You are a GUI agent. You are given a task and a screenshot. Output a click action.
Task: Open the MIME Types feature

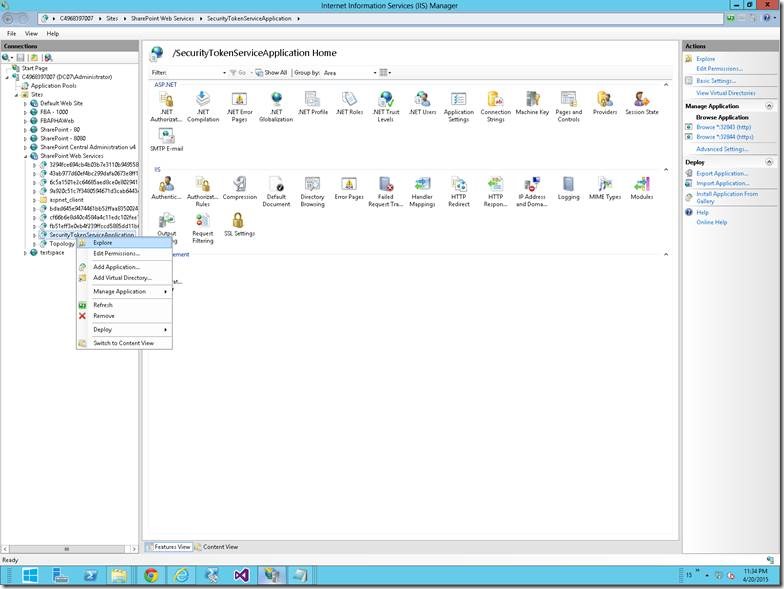pos(605,188)
